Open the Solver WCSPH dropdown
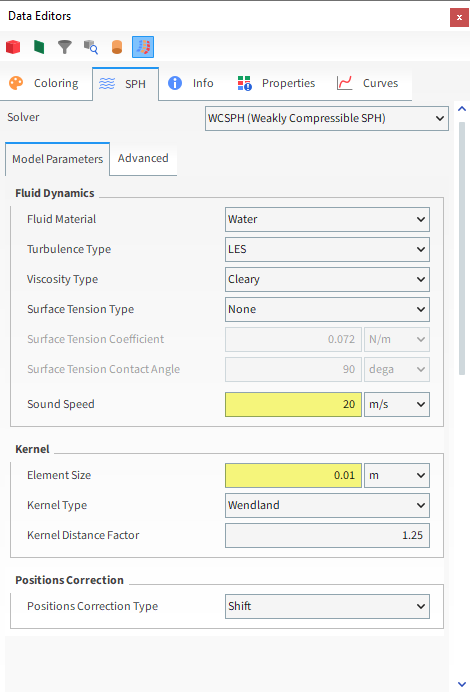This screenshot has height=696, width=470. 327,118
